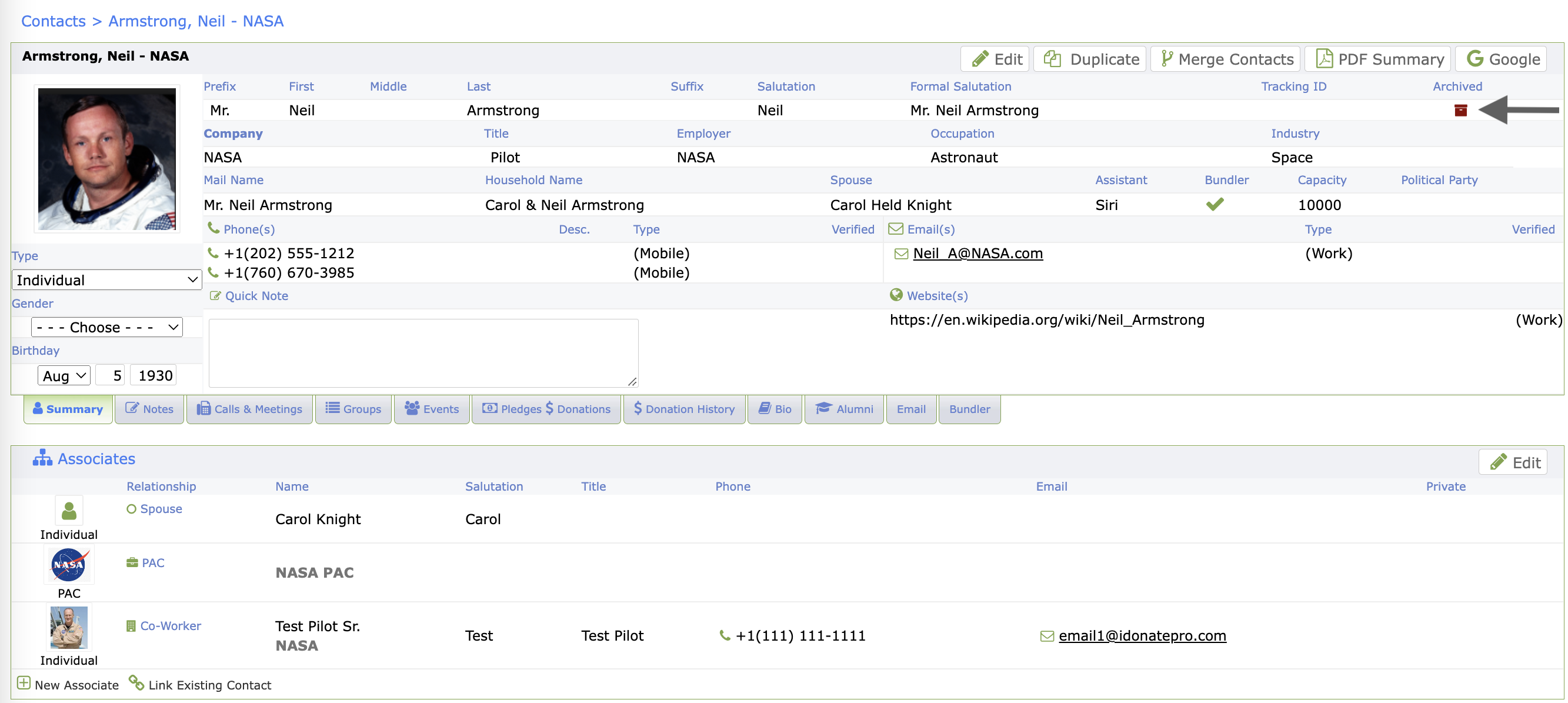This screenshot has width=1568, height=703.
Task: Open the Donation History tab
Action: click(684, 409)
